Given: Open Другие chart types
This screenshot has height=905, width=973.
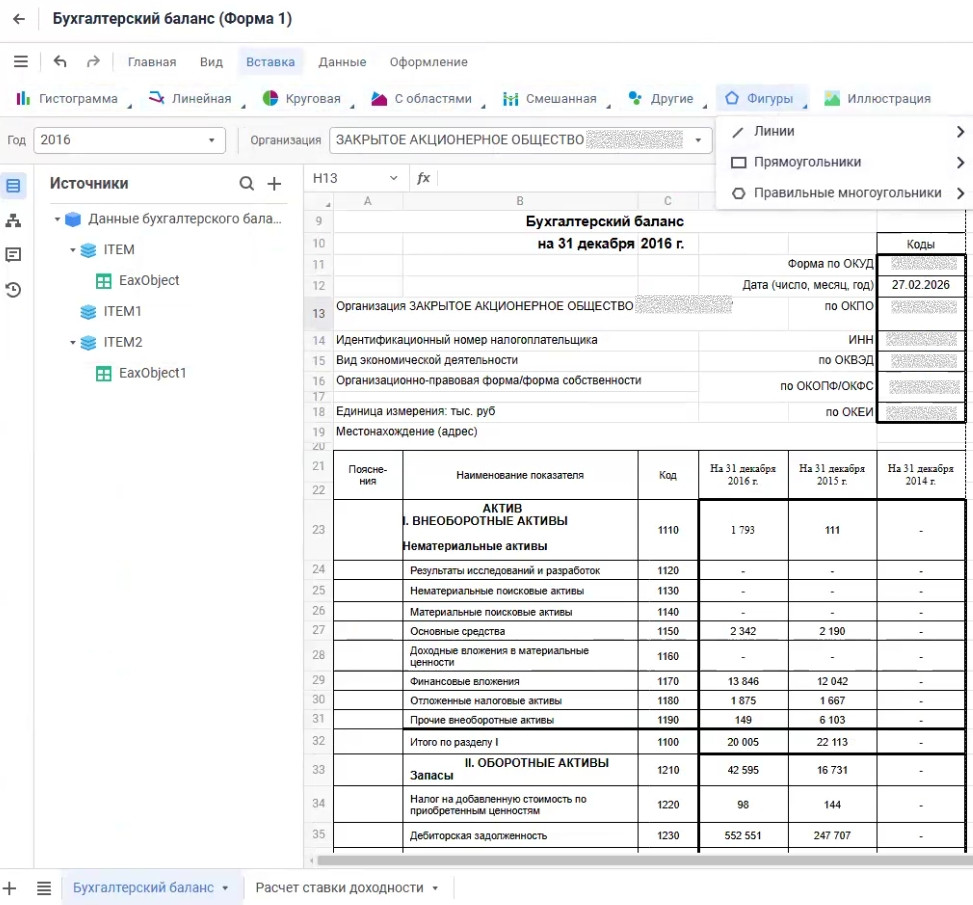Looking at the screenshot, I should [667, 99].
